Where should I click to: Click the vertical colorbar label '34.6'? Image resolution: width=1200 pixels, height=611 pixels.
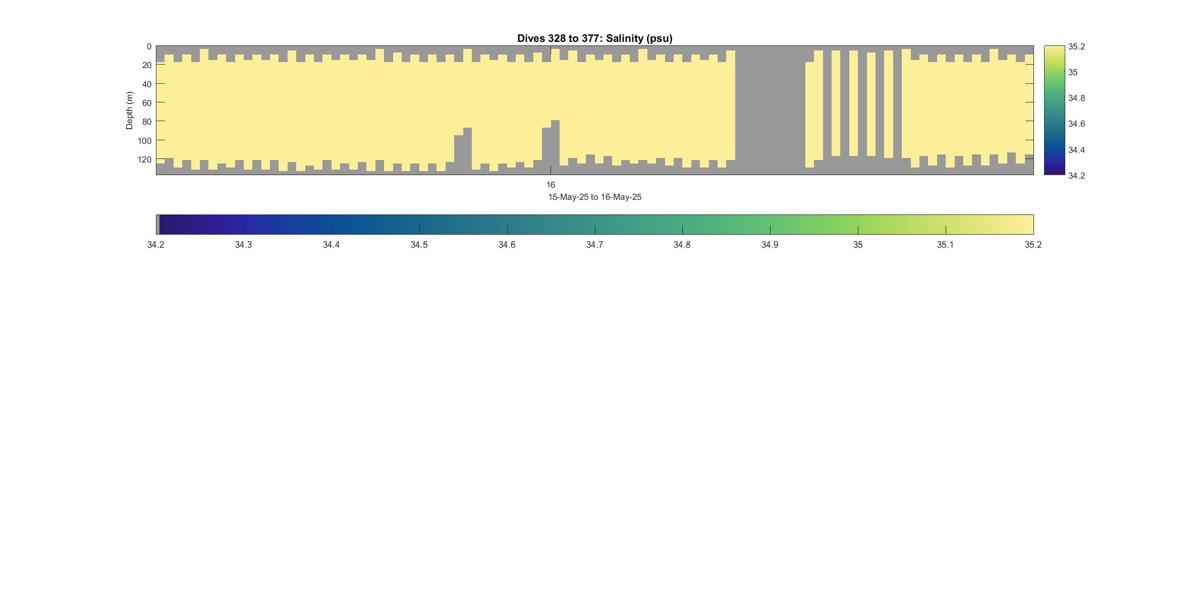pyautogui.click(x=1076, y=124)
